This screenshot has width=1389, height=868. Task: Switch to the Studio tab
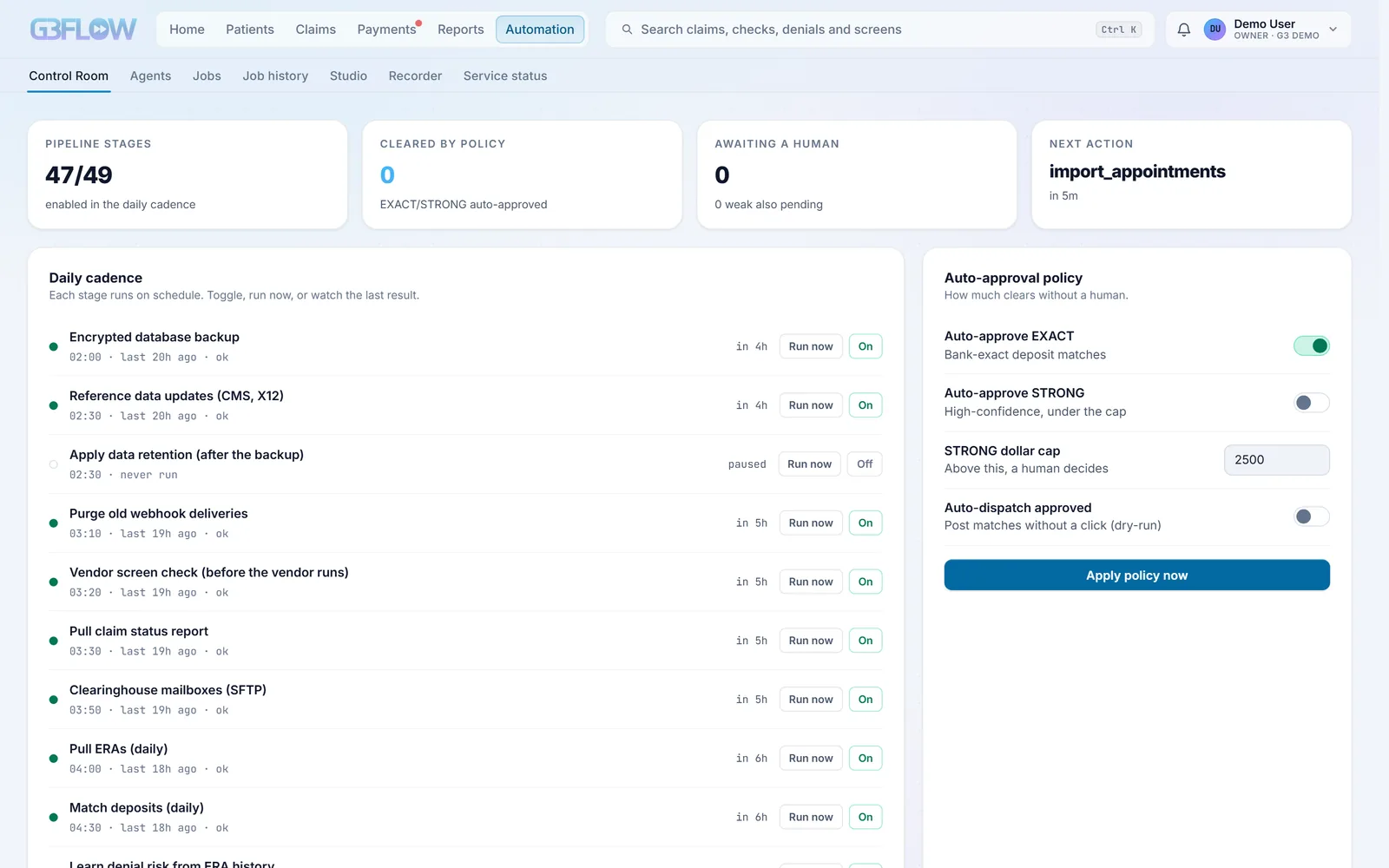click(x=348, y=76)
